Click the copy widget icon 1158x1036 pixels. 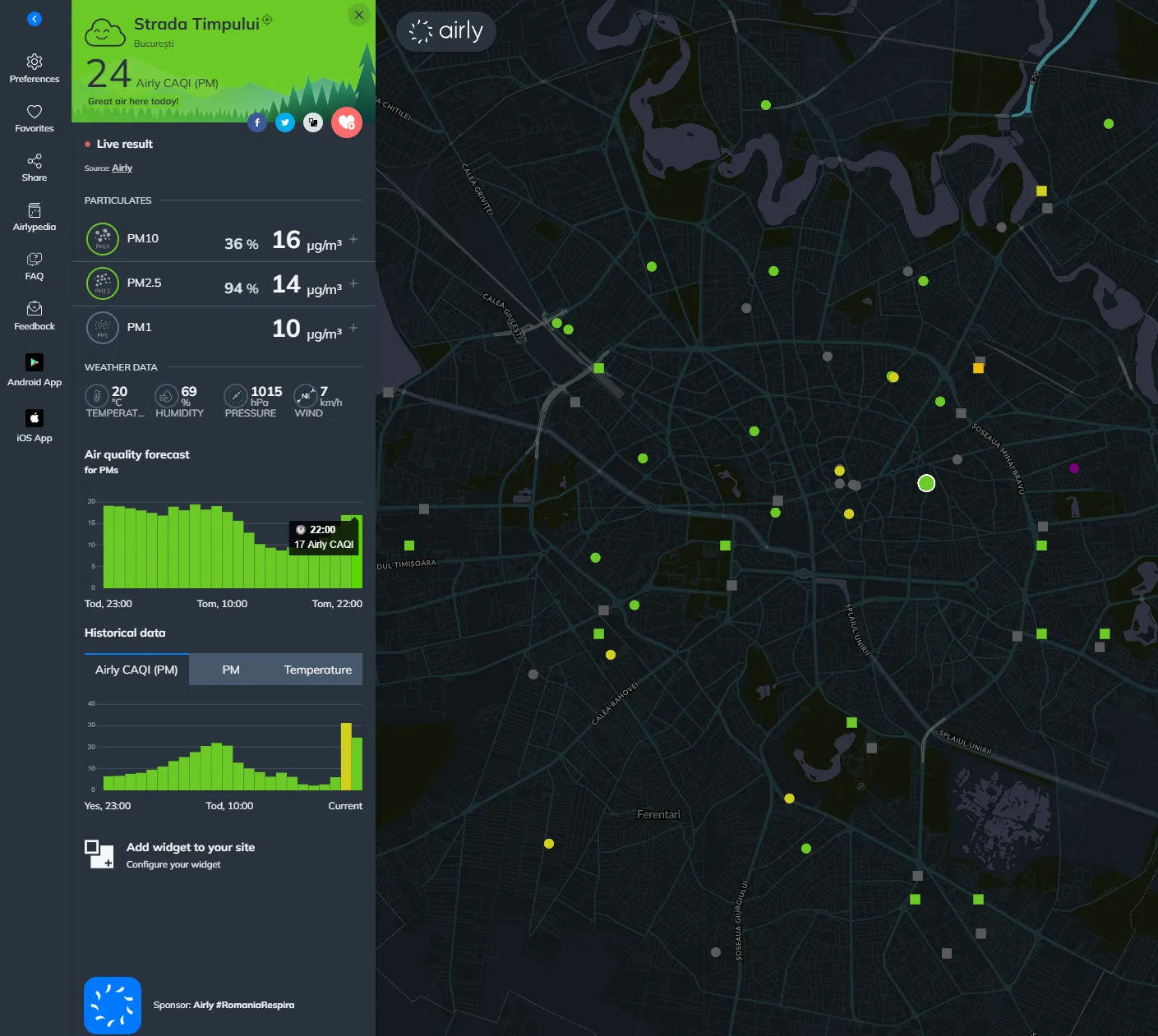click(313, 122)
